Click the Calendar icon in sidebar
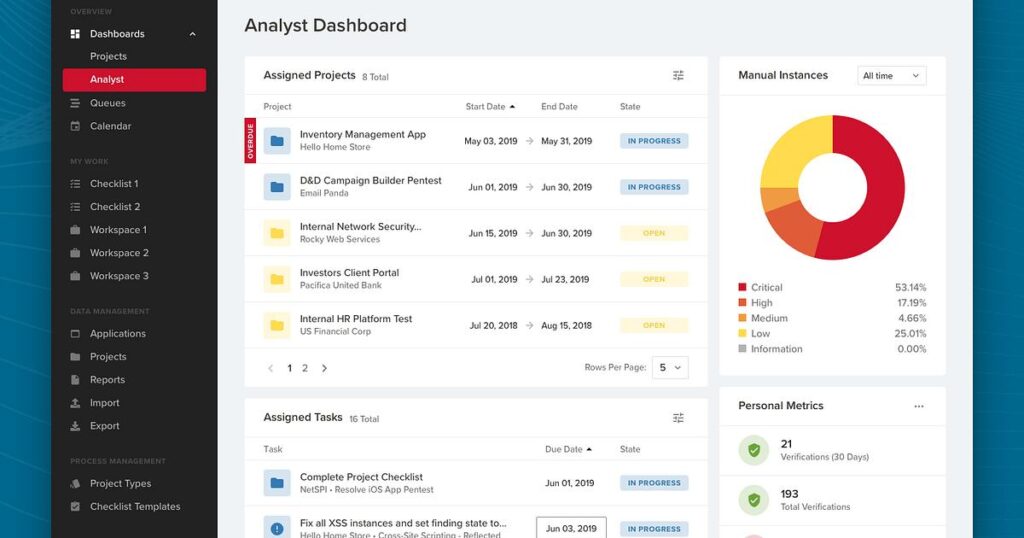 (x=75, y=126)
